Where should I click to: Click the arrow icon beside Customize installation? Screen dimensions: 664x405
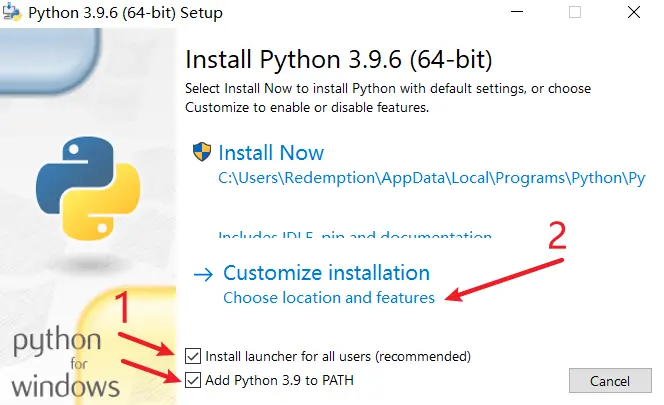(203, 275)
